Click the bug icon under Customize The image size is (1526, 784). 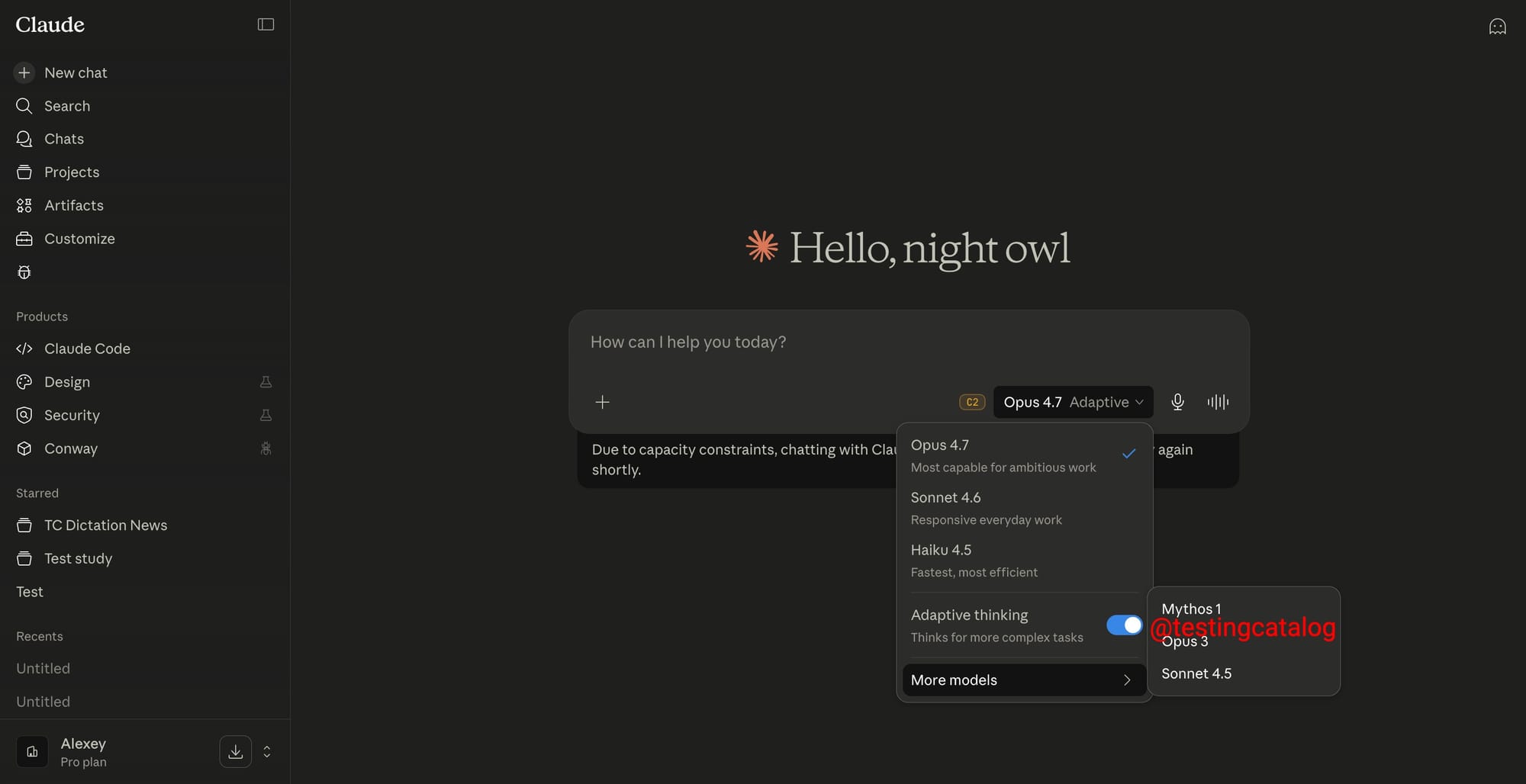[24, 272]
